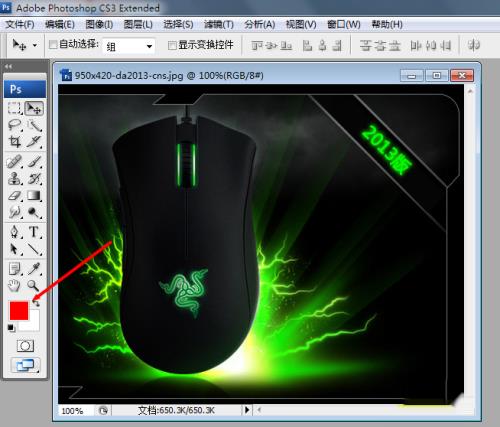The width and height of the screenshot is (500, 427).
Task: Select the Eraser tool
Action: (x=14, y=195)
